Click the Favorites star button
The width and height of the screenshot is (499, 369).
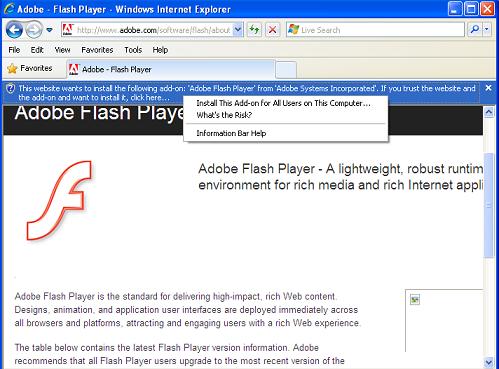point(30,68)
